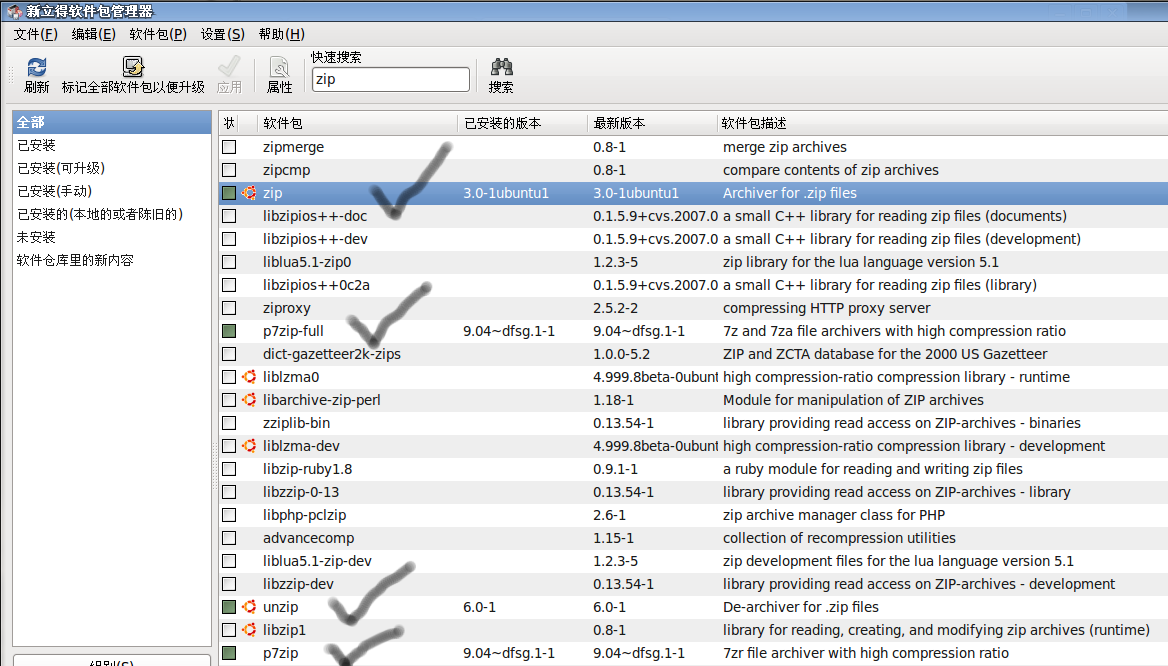Click unzip's installed version 6.0-1
The width and height of the screenshot is (1168, 666).
479,607
